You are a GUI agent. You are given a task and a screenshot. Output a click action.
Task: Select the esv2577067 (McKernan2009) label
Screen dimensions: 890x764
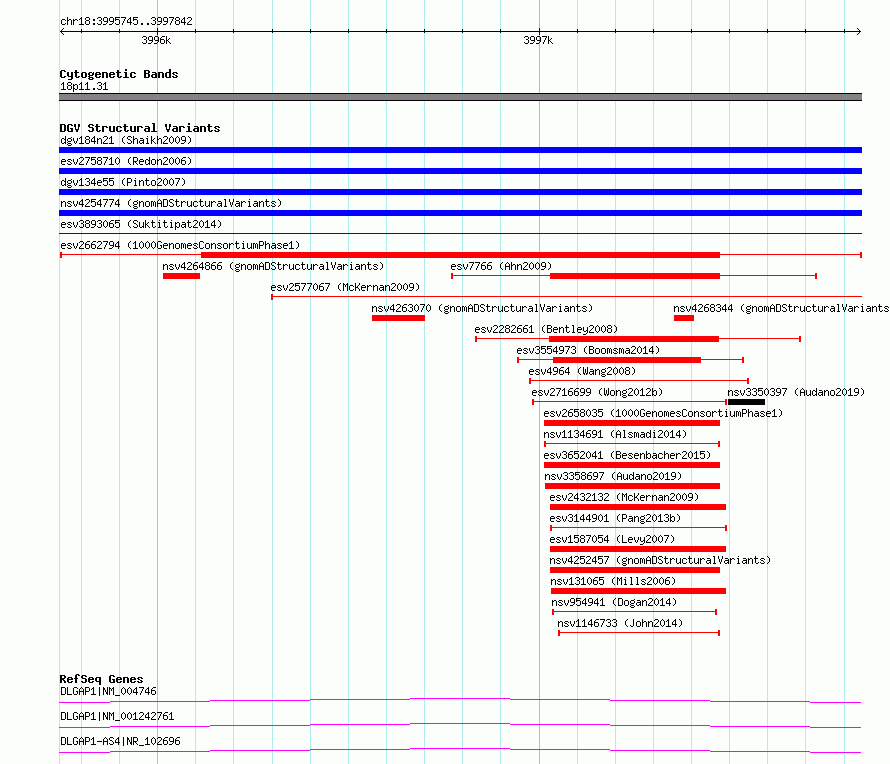tap(345, 287)
